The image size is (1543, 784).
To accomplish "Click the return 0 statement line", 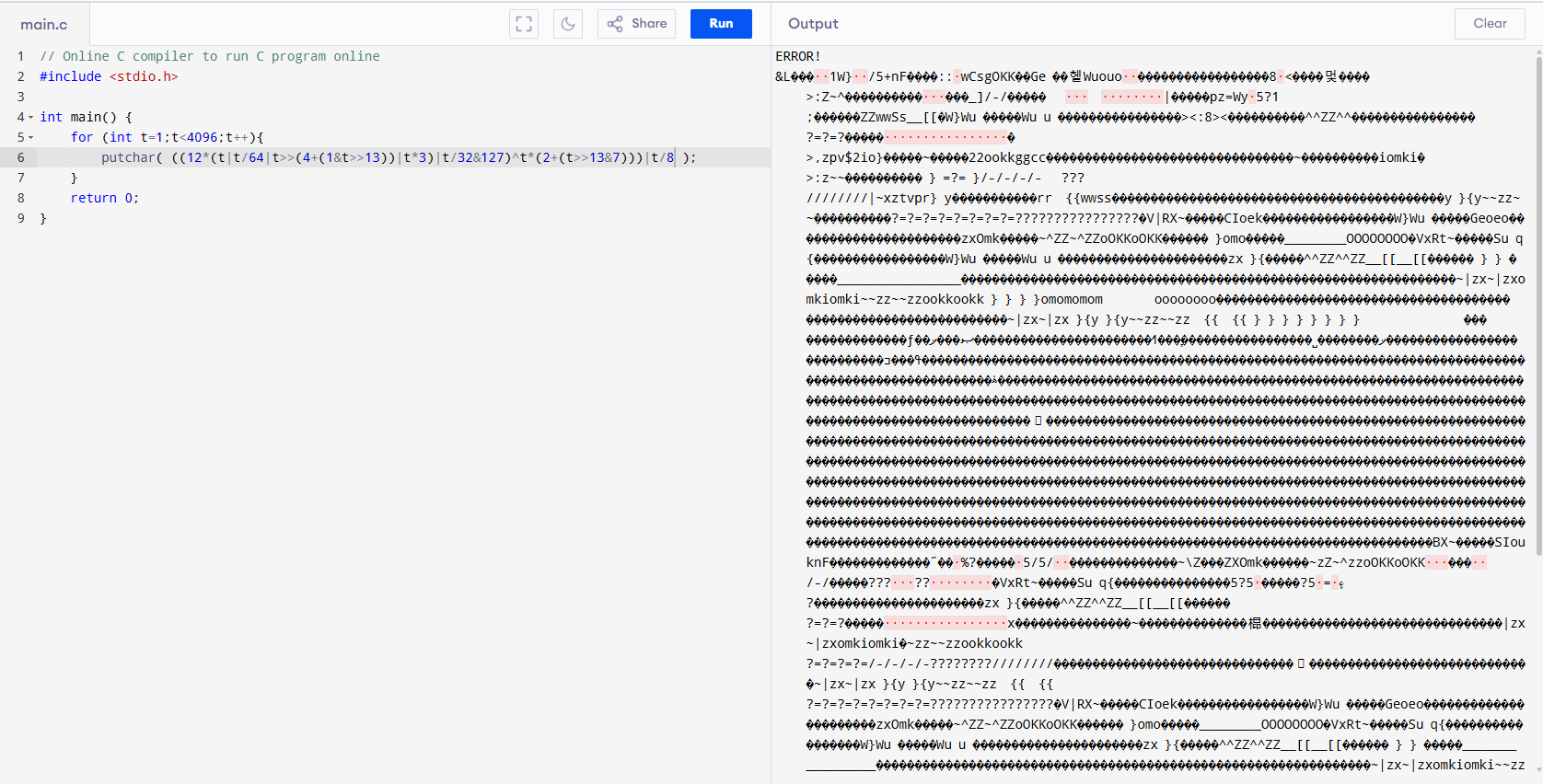I will 104,198.
